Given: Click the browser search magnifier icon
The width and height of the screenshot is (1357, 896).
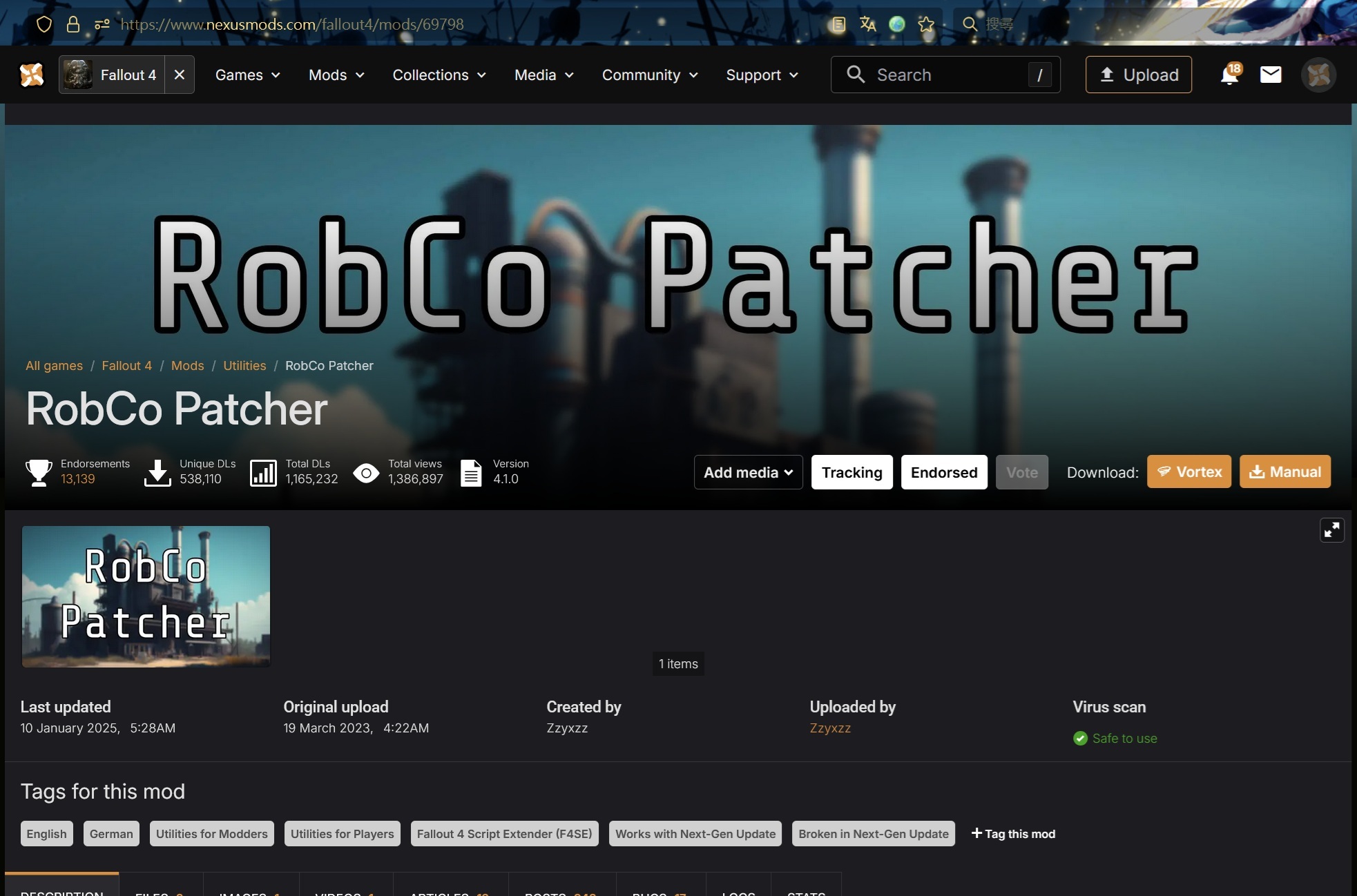Looking at the screenshot, I should pyautogui.click(x=970, y=24).
